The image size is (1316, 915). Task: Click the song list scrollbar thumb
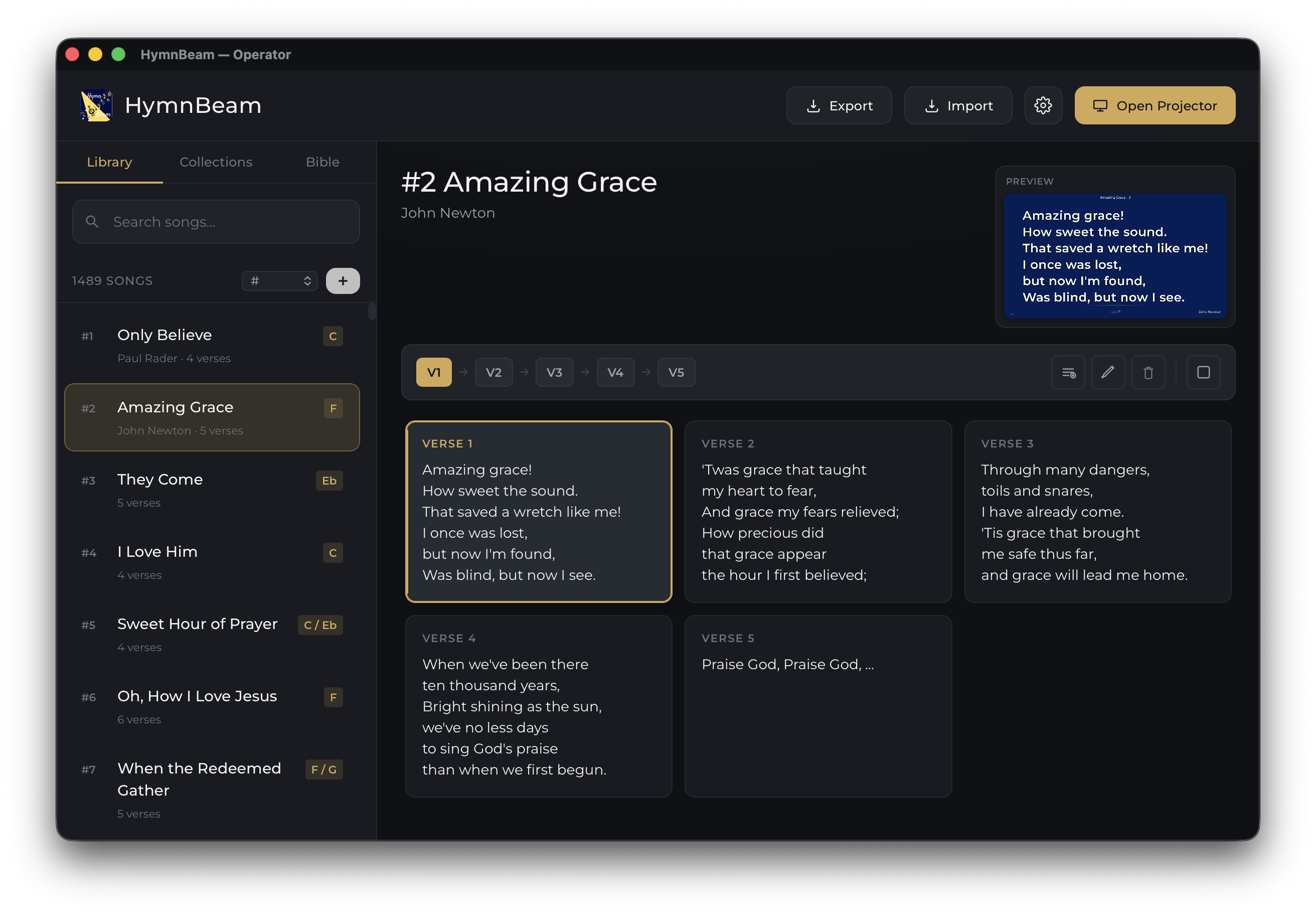click(x=372, y=312)
